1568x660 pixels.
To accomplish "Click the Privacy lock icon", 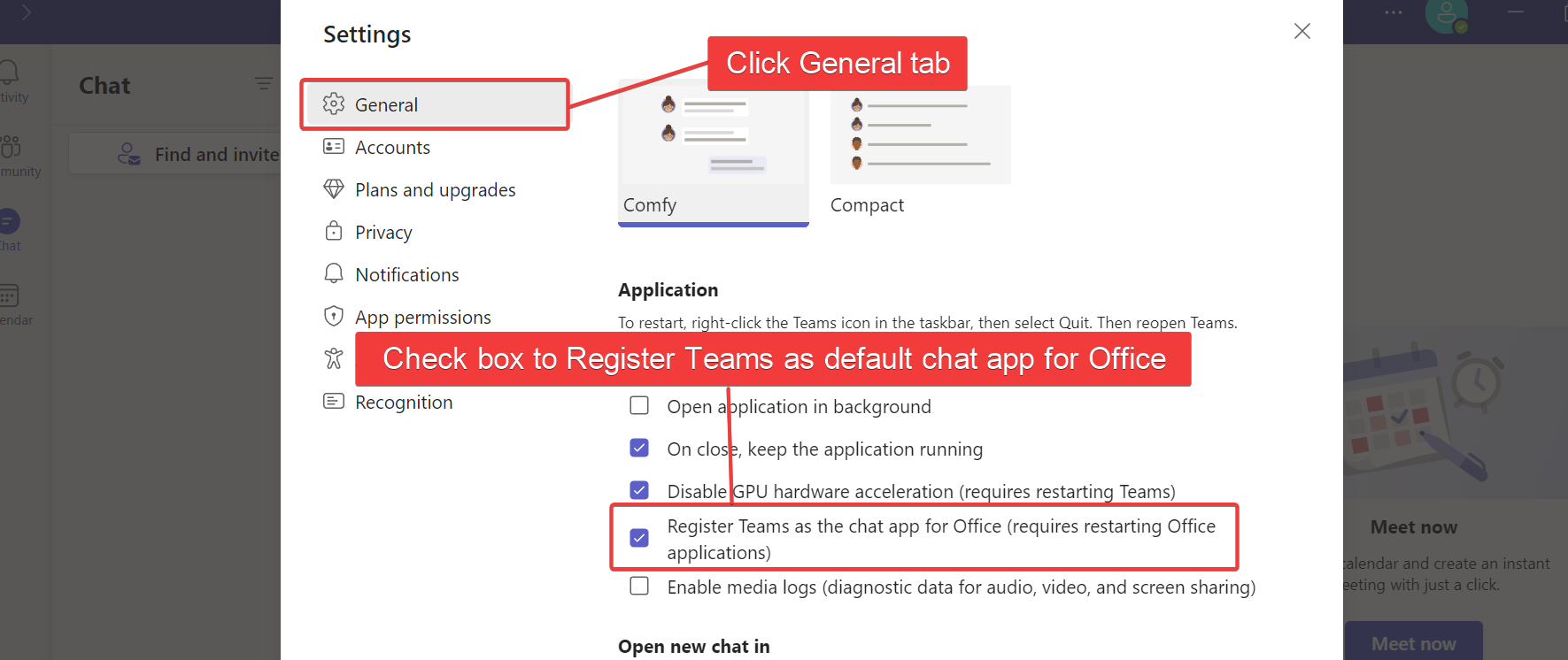I will 334,231.
